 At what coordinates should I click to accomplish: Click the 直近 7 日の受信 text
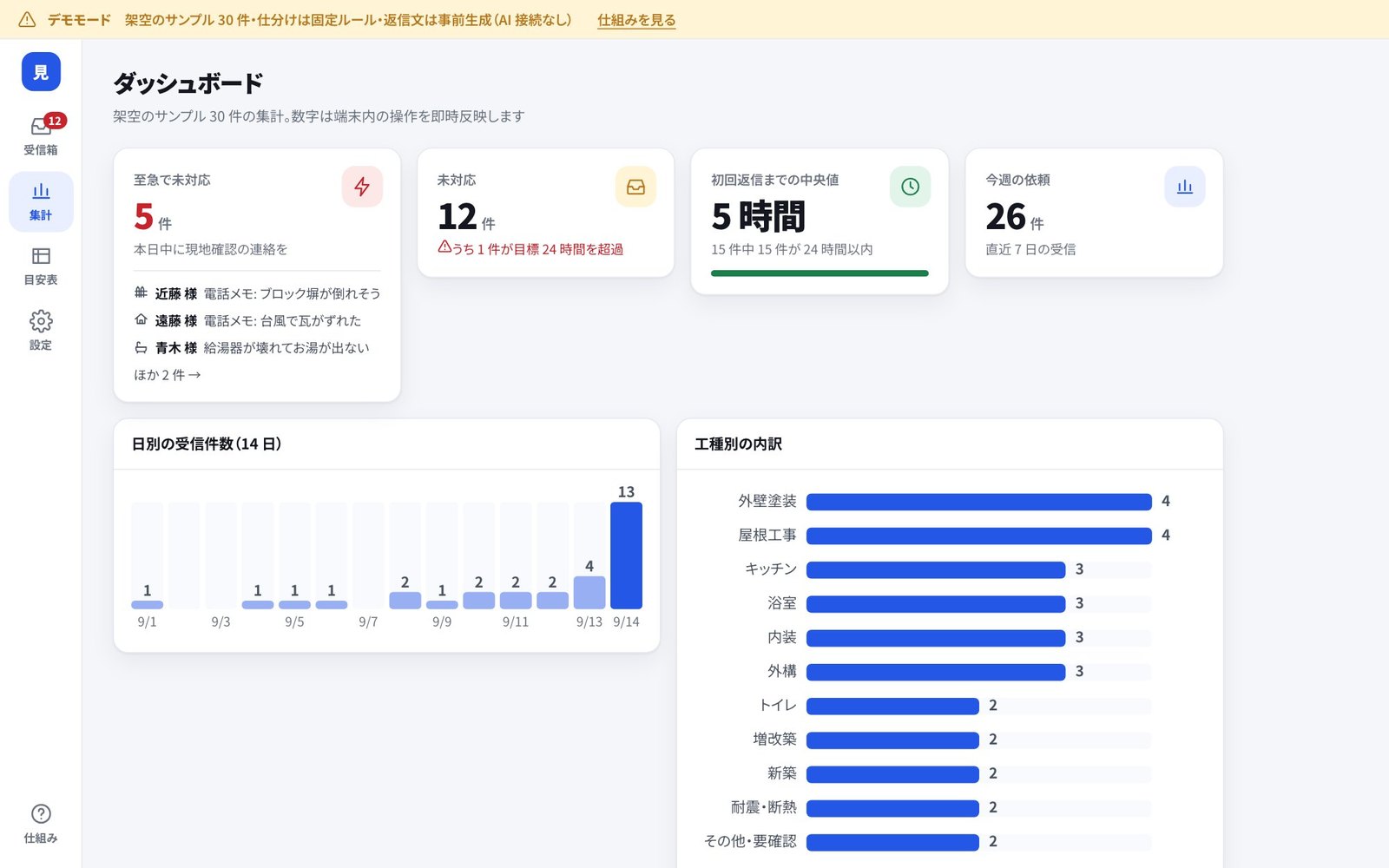[1030, 249]
